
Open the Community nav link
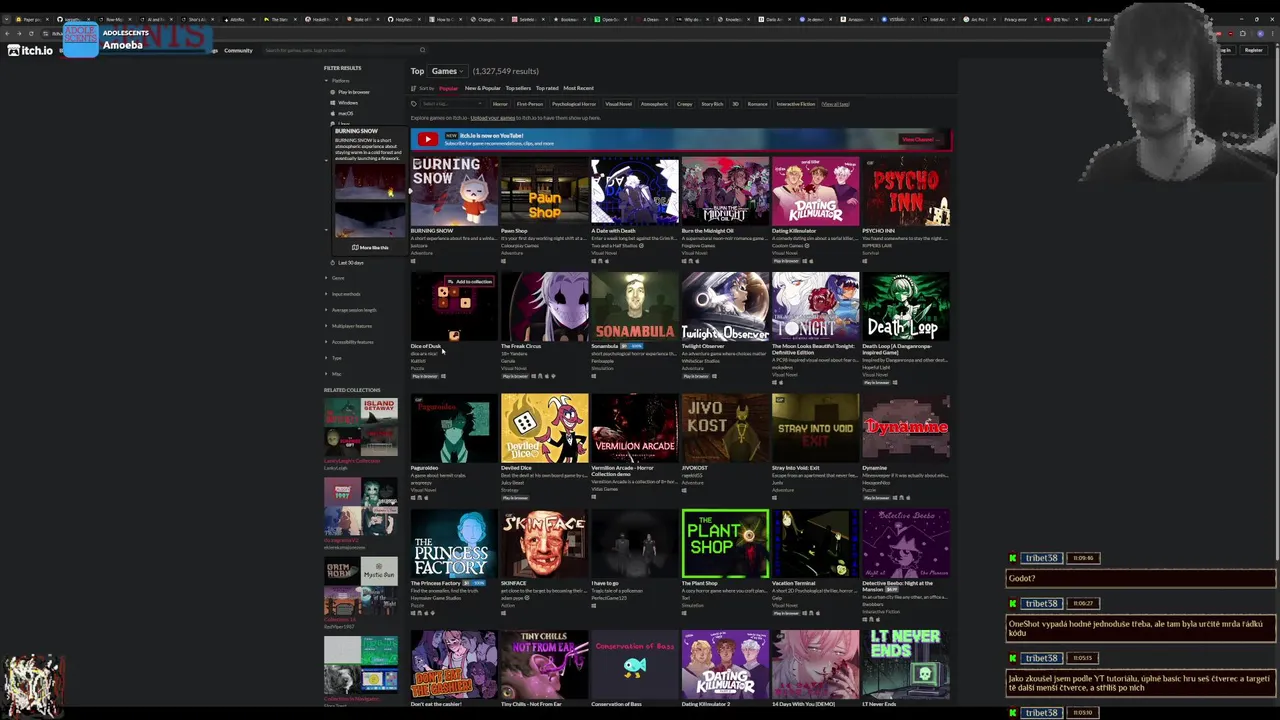coord(238,50)
